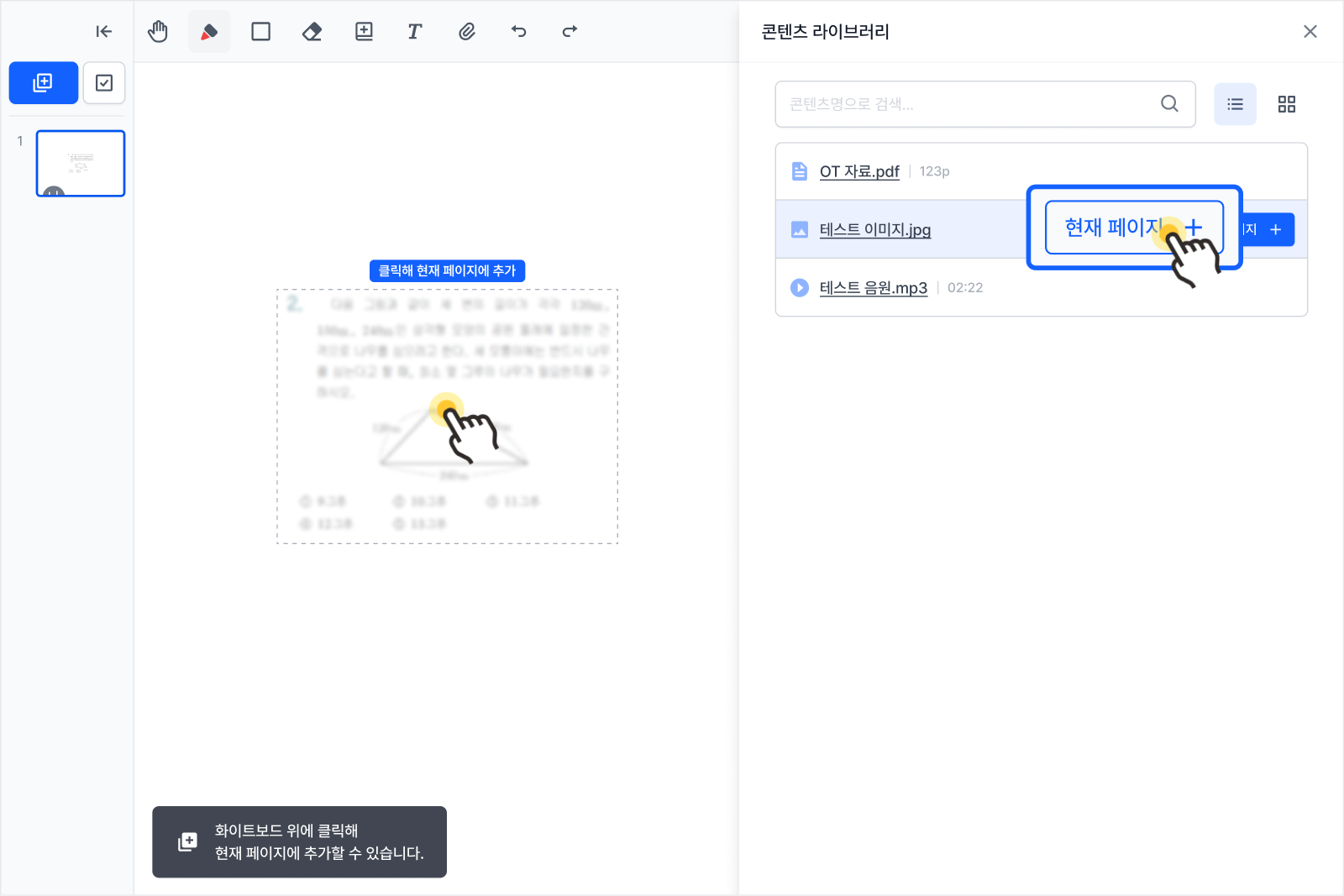
Task: Click the solid blue add button in the image row
Action: click(x=1268, y=229)
